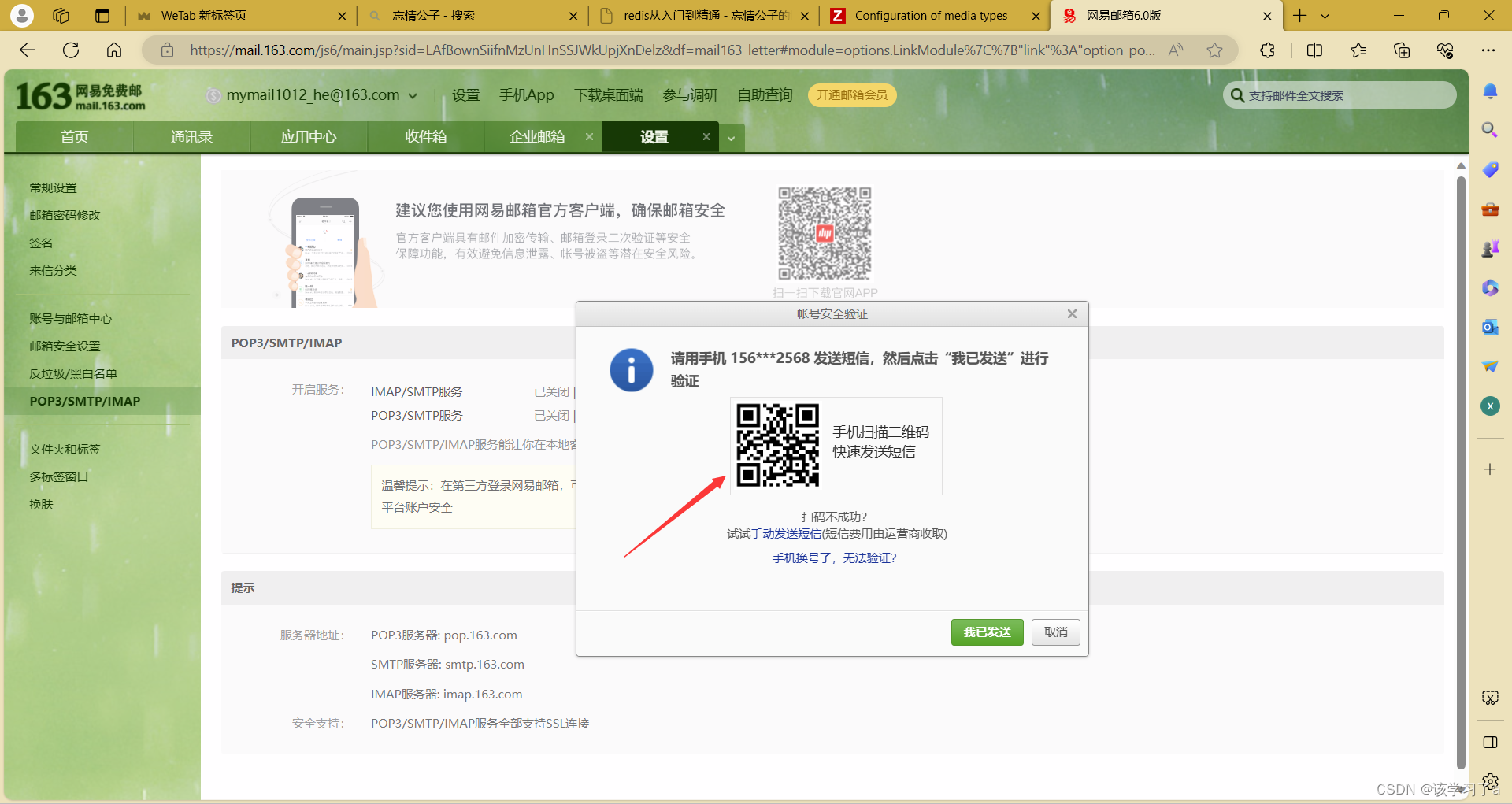Image resolution: width=1512 pixels, height=804 pixels.
Task: Select 邮箱安全设置 in settings sidebar
Action: click(65, 346)
